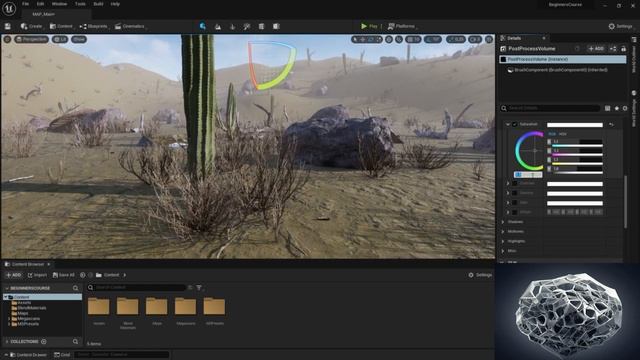Show favorites only with star icon

tap(616, 108)
